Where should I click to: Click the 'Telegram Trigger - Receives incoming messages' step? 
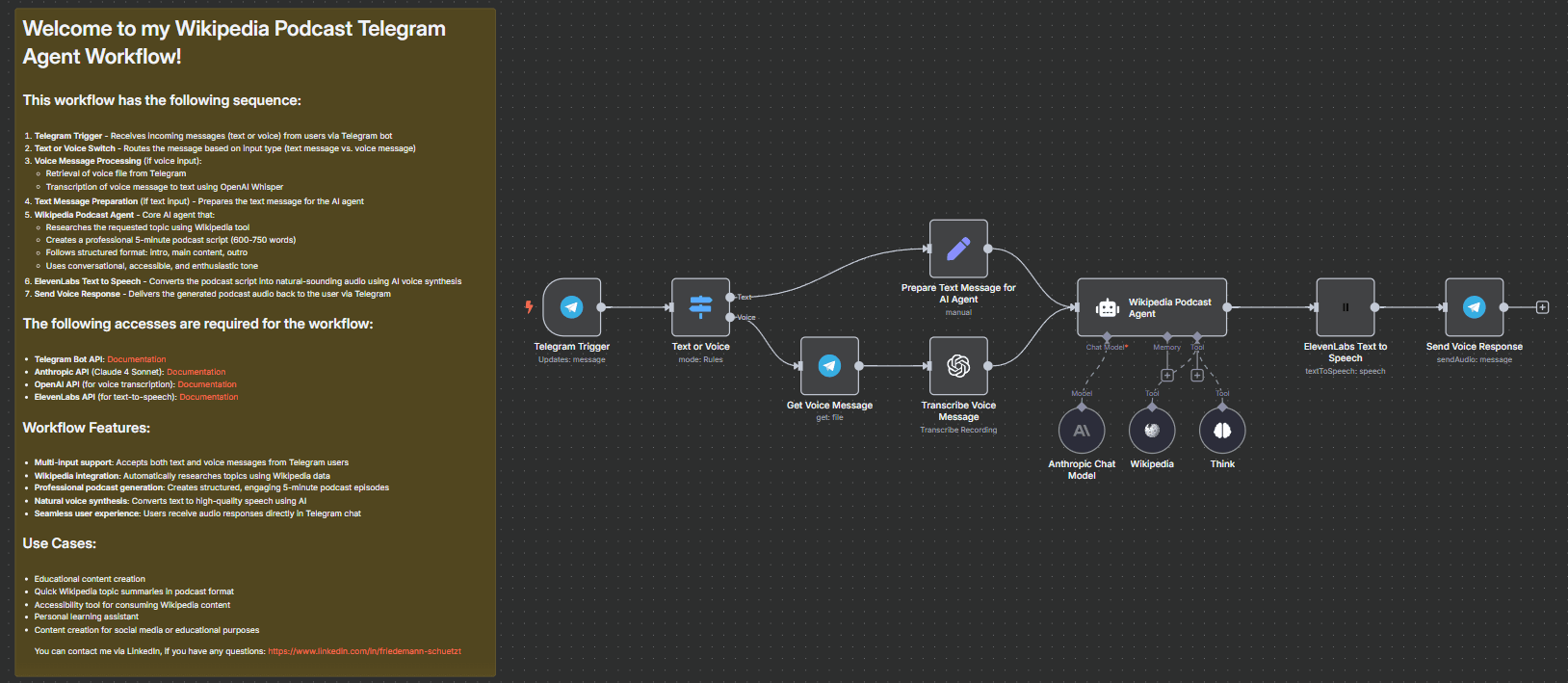click(214, 136)
